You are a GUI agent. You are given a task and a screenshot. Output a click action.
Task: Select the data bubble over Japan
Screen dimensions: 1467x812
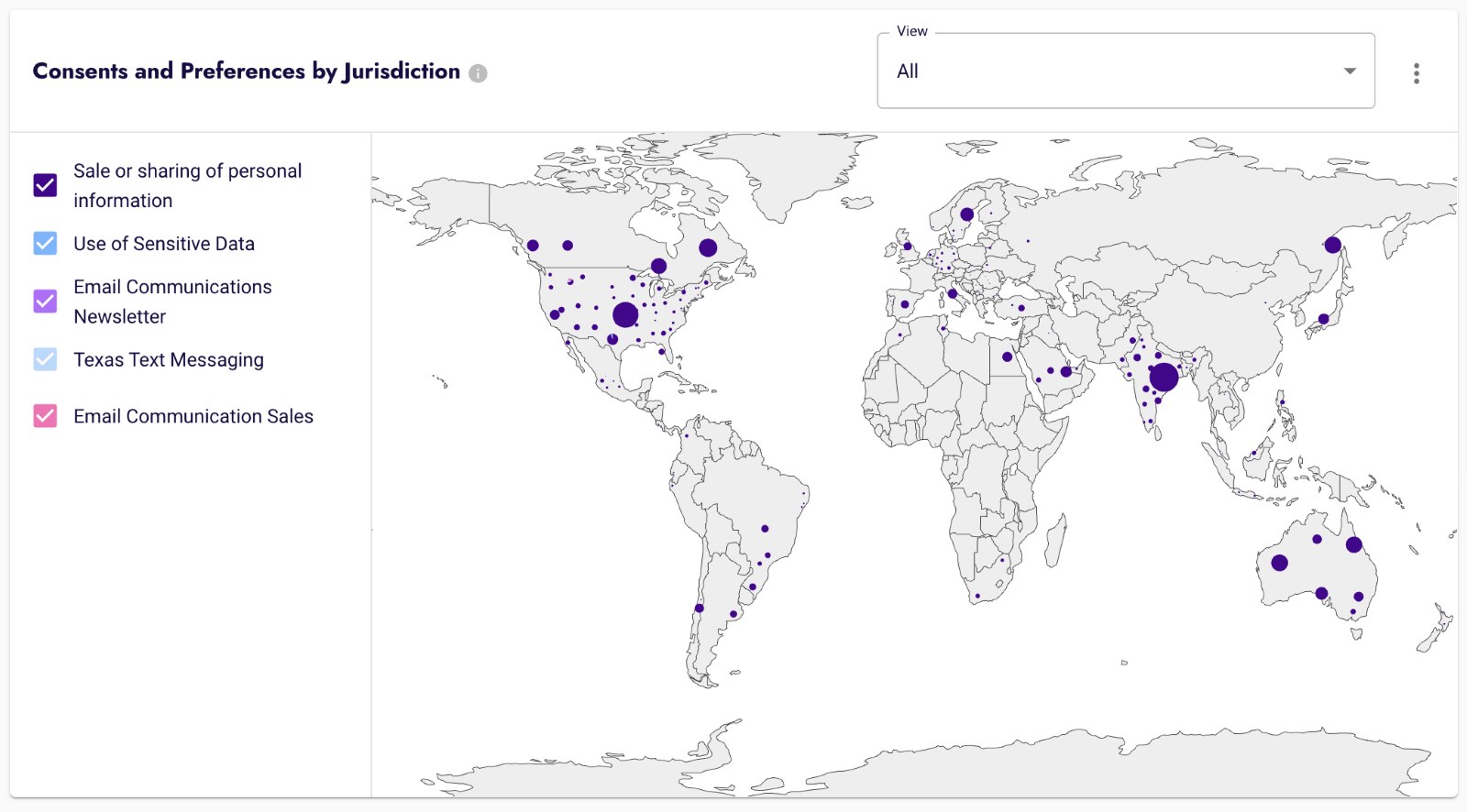(x=1324, y=319)
